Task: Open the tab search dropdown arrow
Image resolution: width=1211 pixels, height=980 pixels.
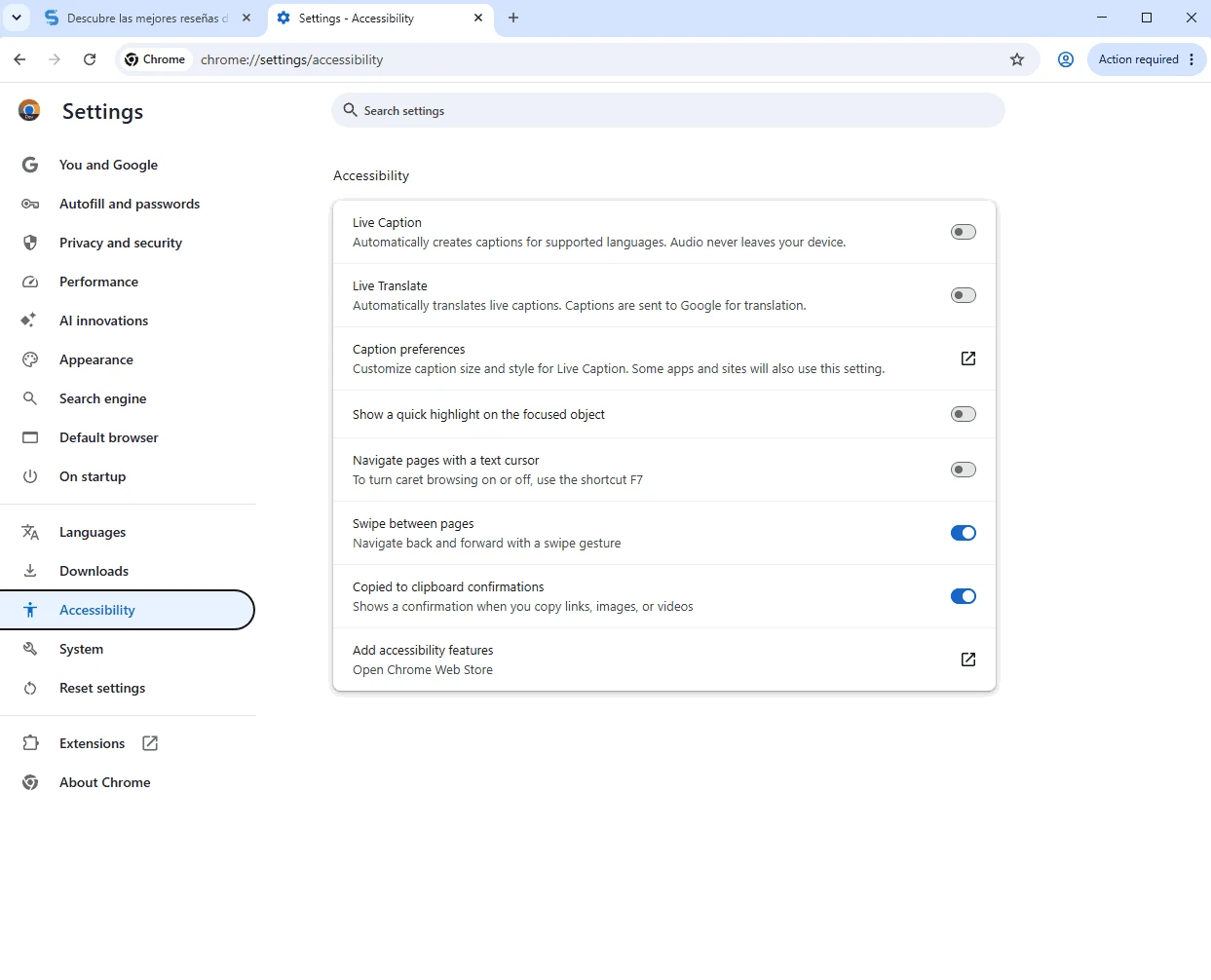Action: click(17, 18)
